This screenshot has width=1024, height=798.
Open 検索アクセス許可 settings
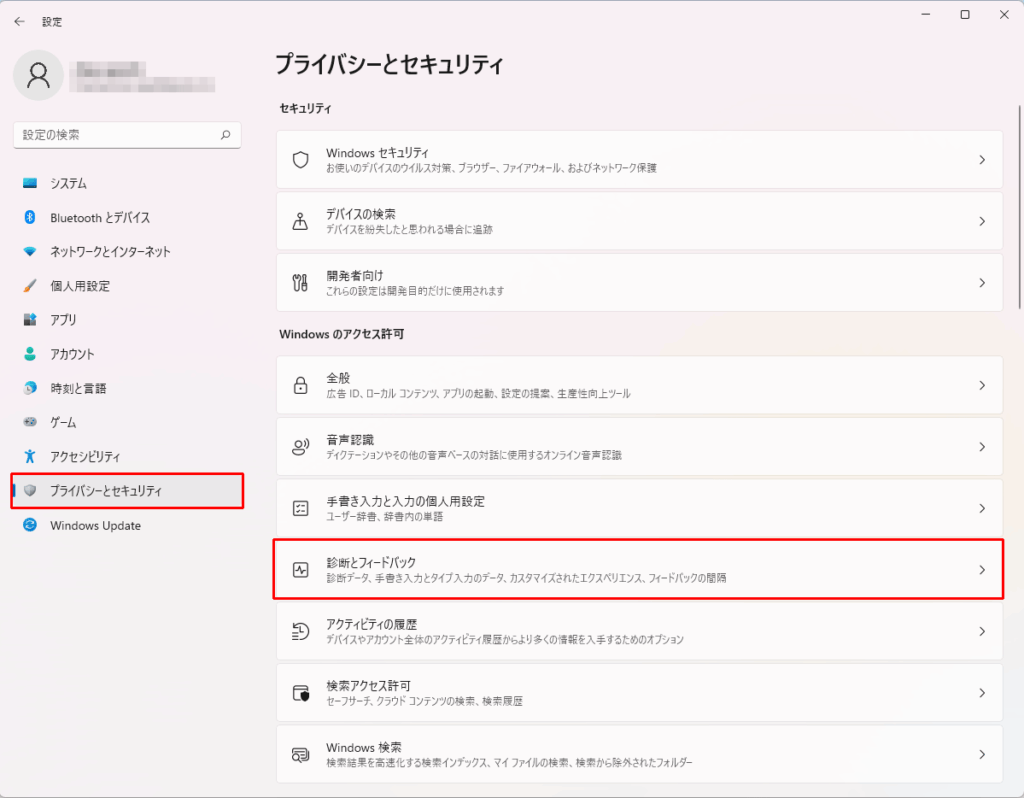point(639,693)
